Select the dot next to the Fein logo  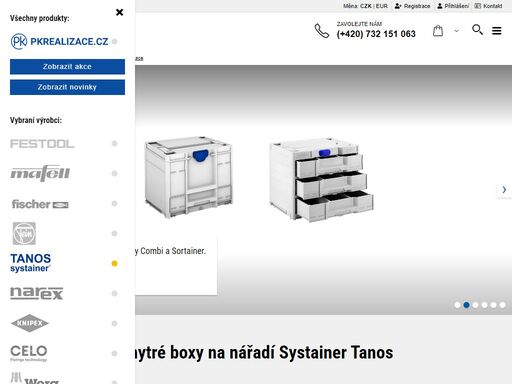(x=114, y=233)
